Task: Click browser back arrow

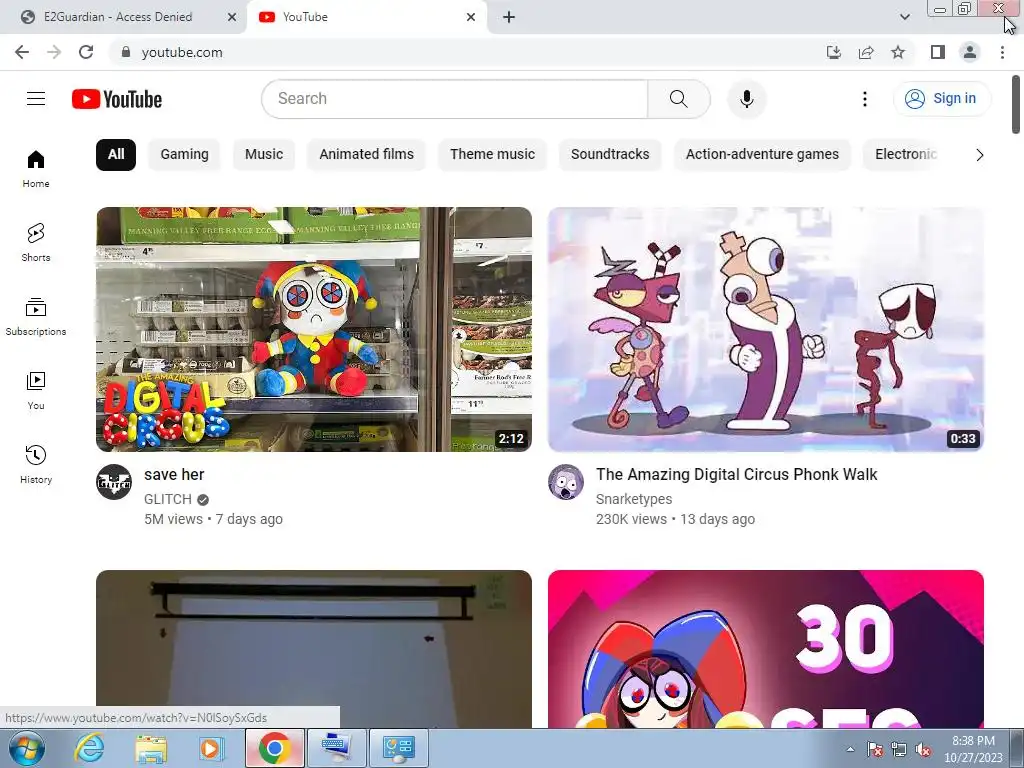Action: click(x=22, y=52)
